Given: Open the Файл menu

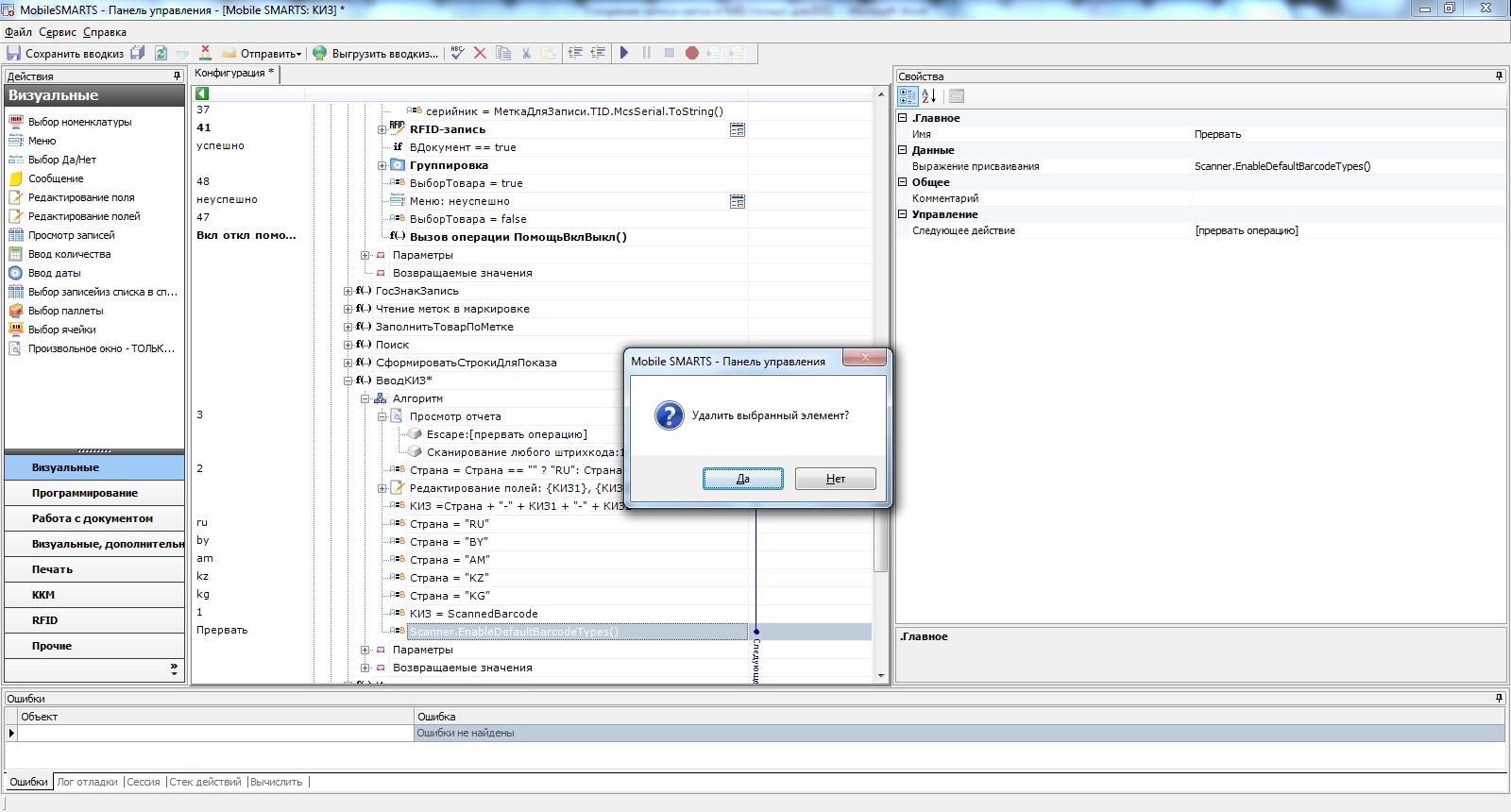Looking at the screenshot, I should click(18, 32).
